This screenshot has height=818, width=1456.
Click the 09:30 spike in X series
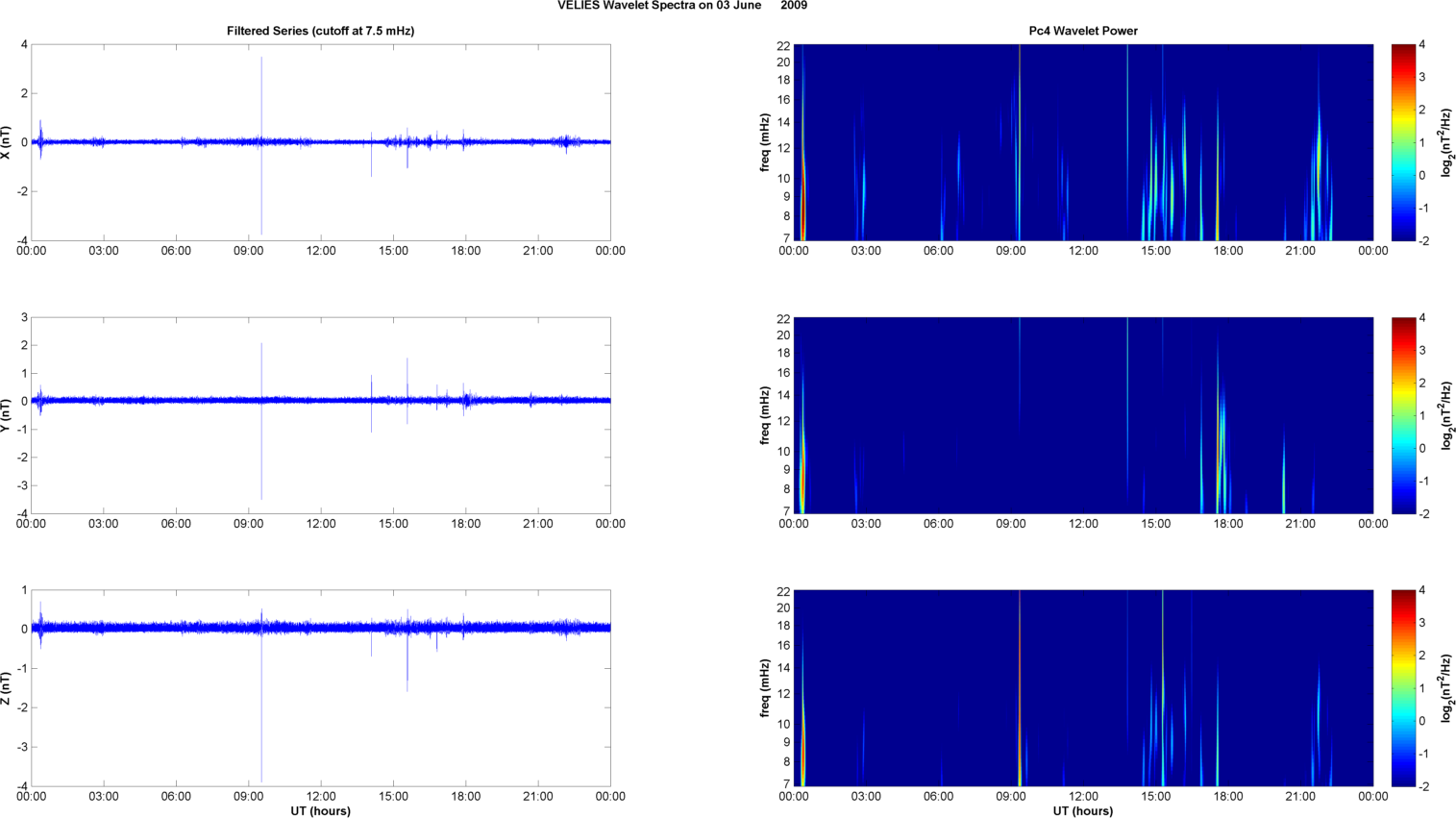tap(261, 96)
